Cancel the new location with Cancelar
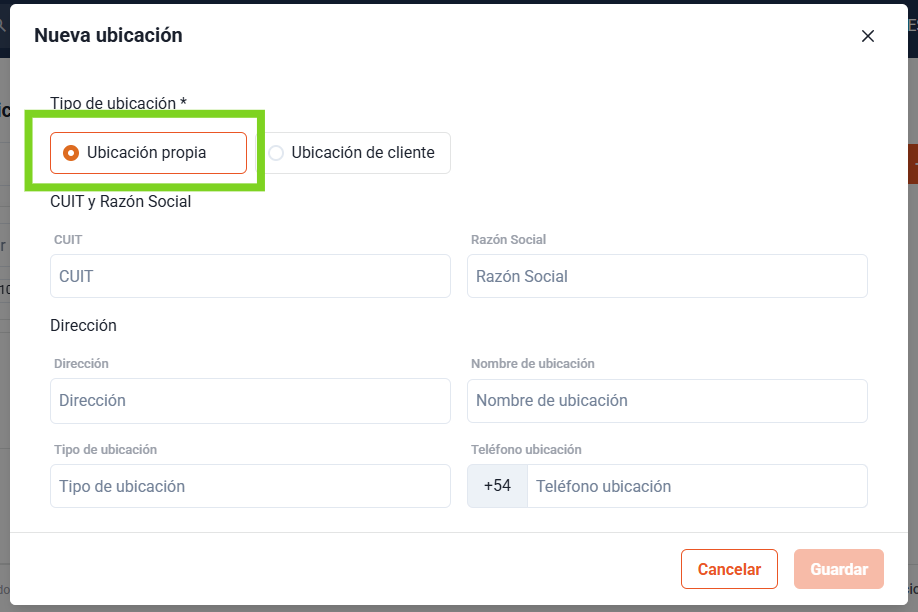Screen dimensions: 918x612 [729, 569]
